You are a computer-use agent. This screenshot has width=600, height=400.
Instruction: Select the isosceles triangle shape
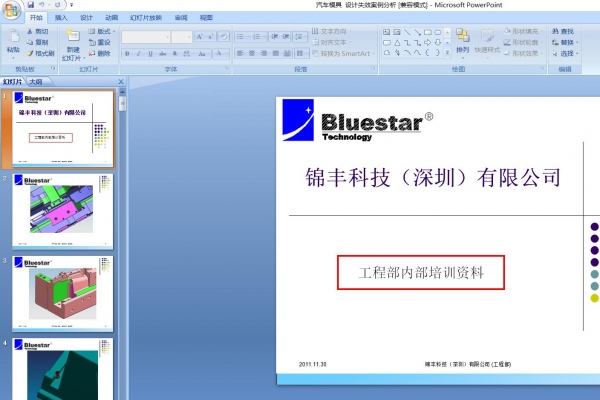tap(397, 42)
